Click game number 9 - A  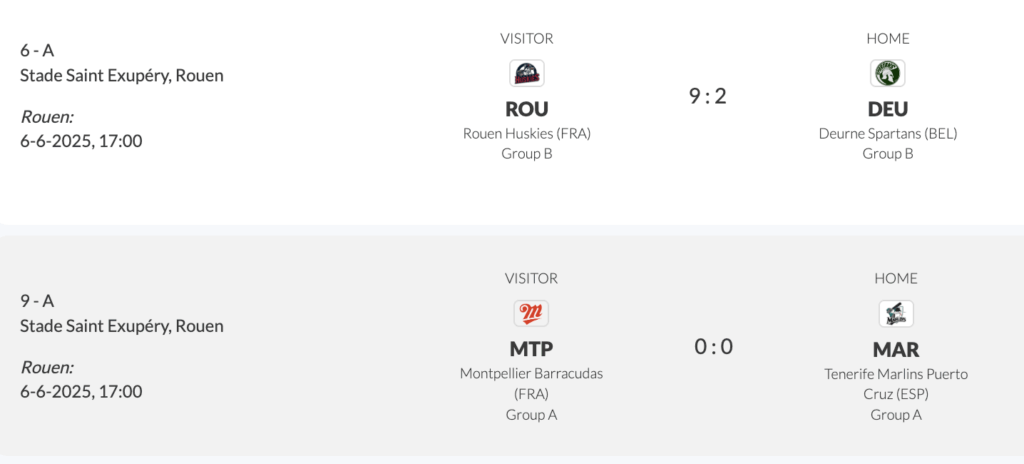(37, 300)
